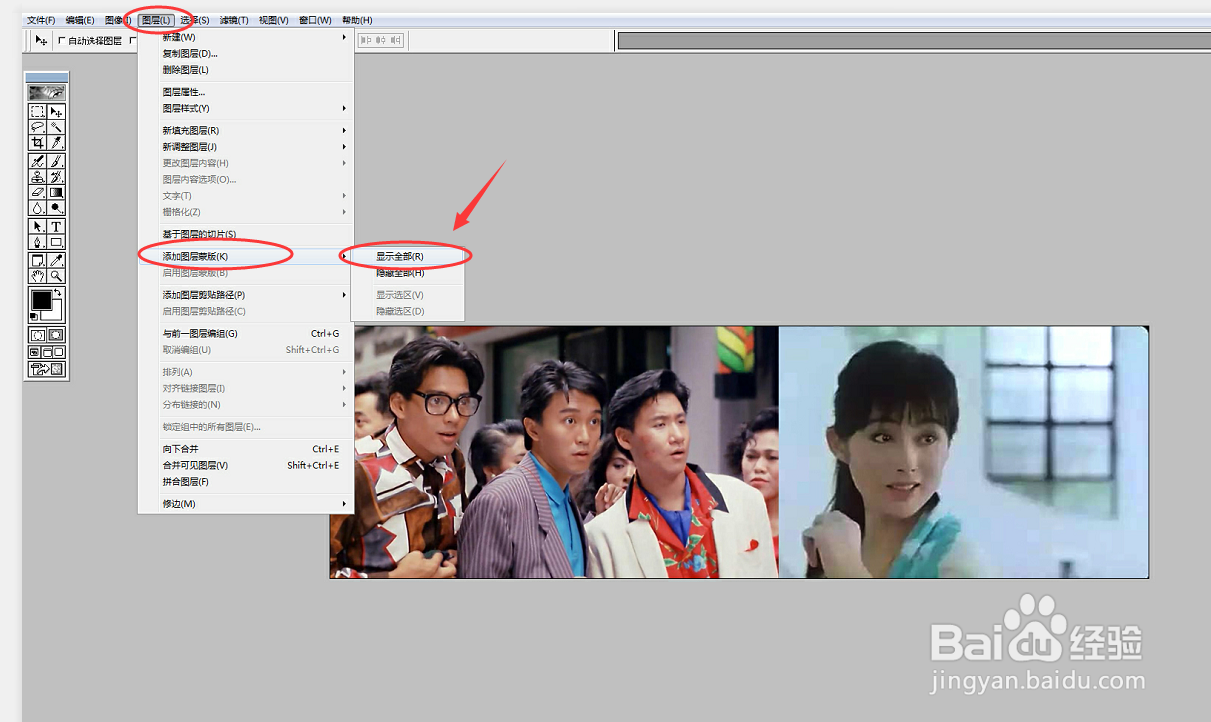Switch to Standard editing mode
Image resolution: width=1211 pixels, height=722 pixels.
coord(37,335)
